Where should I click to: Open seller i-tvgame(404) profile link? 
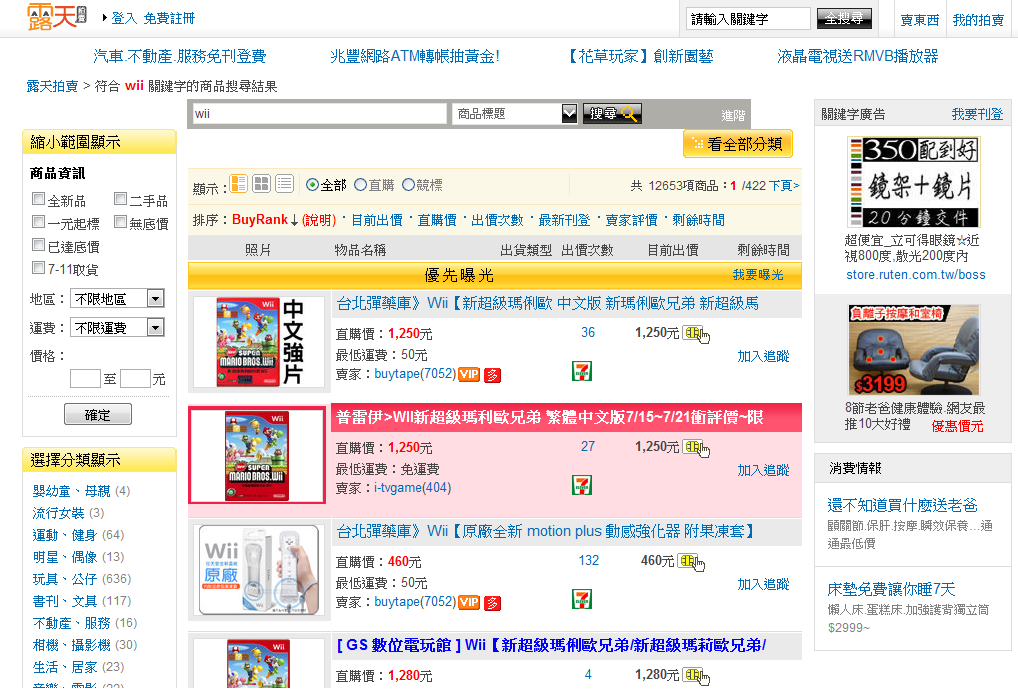tap(412, 488)
